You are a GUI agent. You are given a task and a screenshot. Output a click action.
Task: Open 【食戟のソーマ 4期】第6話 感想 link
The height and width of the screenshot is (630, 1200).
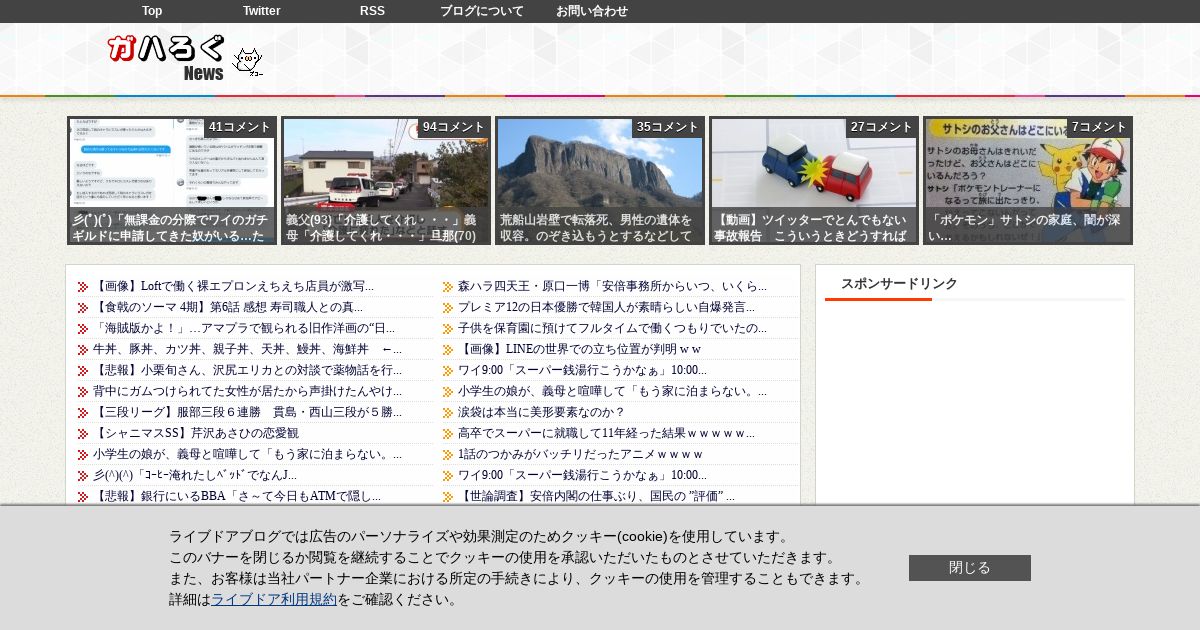(228, 307)
